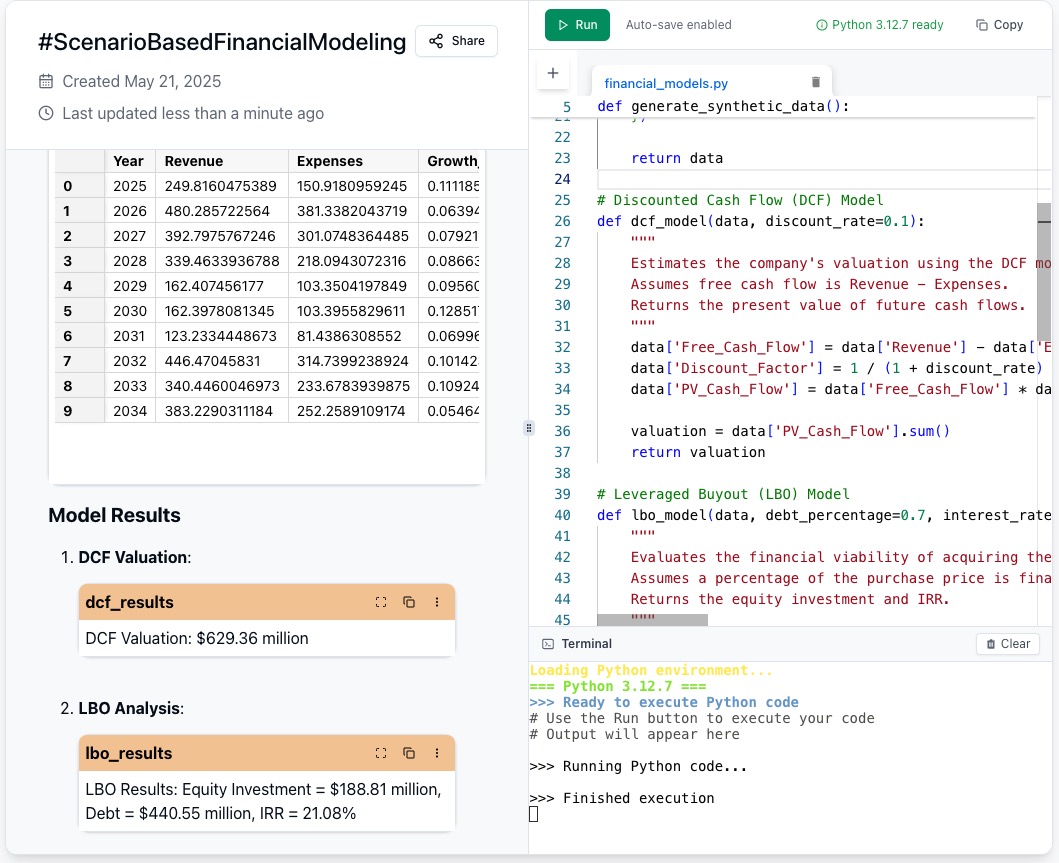Place cursor on the line 26 dcf_model definition
The height and width of the screenshot is (863, 1059).
[x=760, y=221]
